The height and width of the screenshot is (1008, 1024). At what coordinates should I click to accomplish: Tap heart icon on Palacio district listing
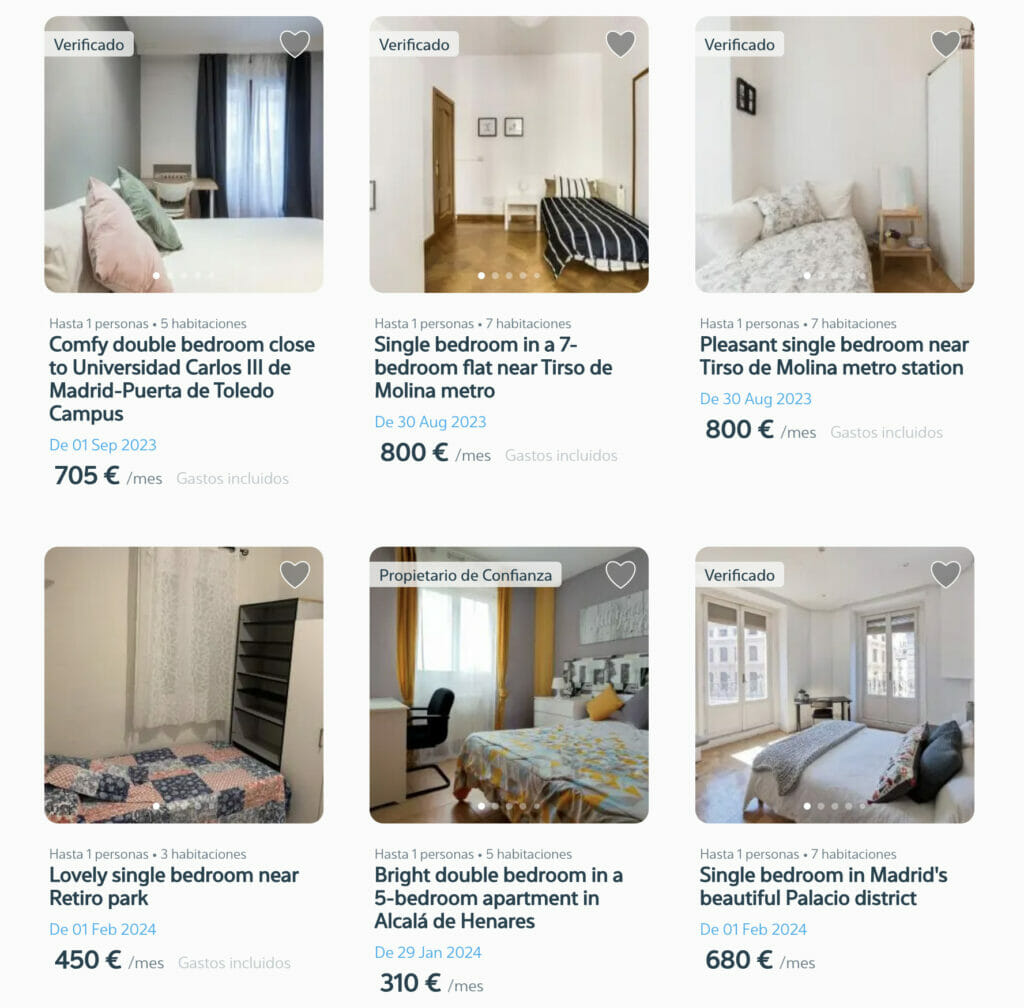coord(945,575)
